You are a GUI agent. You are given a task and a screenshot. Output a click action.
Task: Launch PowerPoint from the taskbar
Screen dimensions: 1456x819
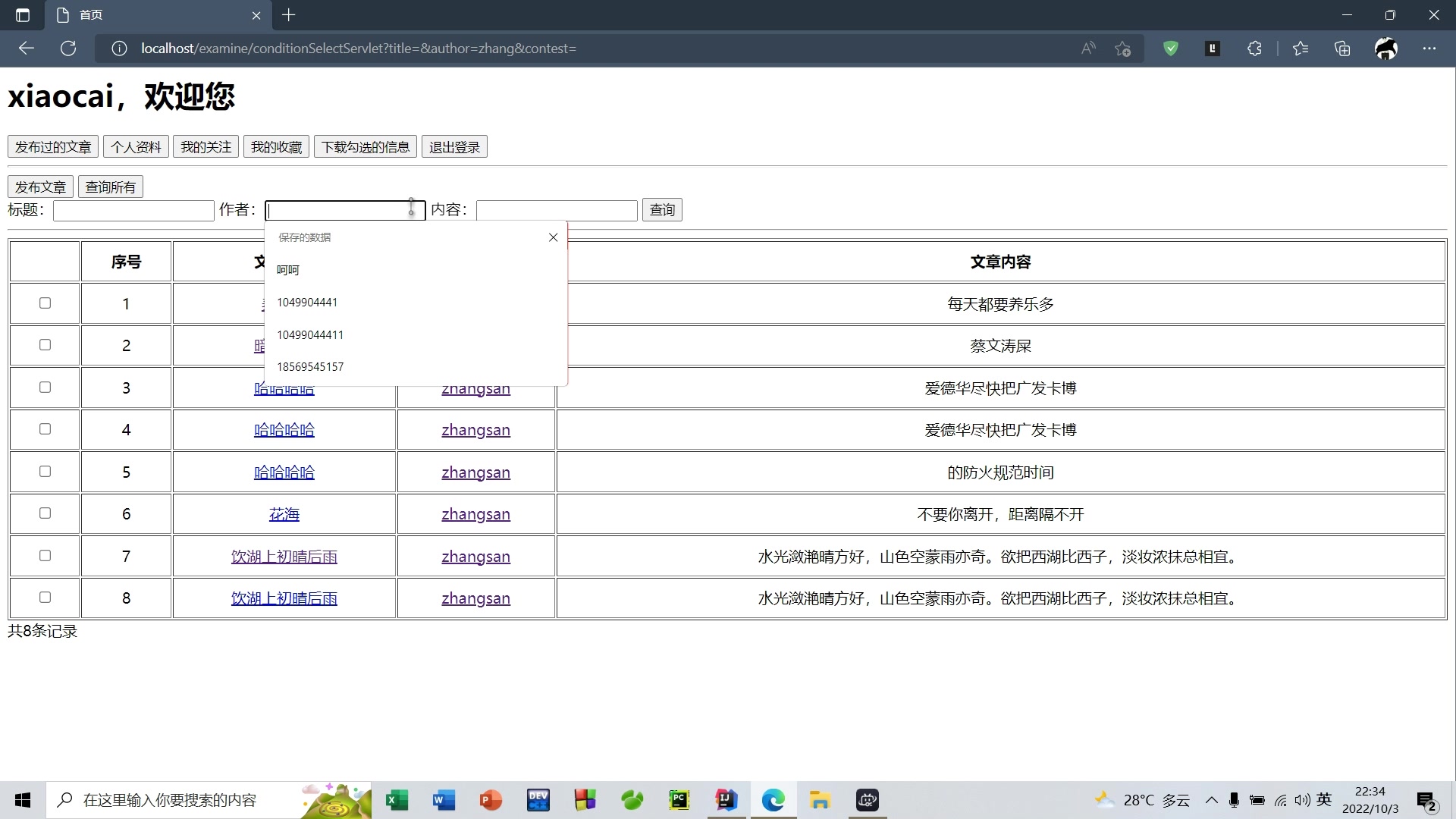pos(491,800)
